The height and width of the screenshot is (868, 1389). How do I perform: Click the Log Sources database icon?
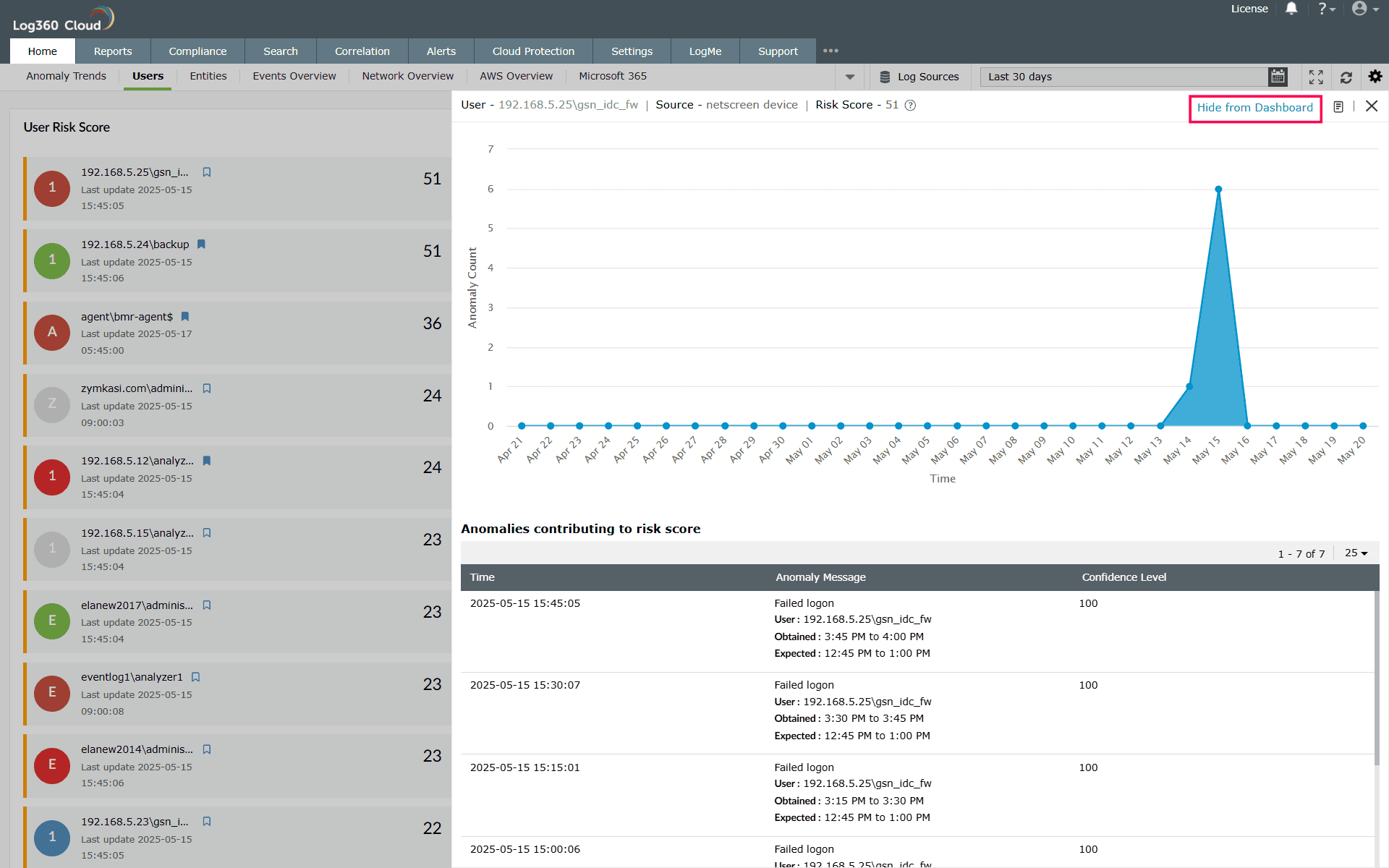tap(885, 77)
